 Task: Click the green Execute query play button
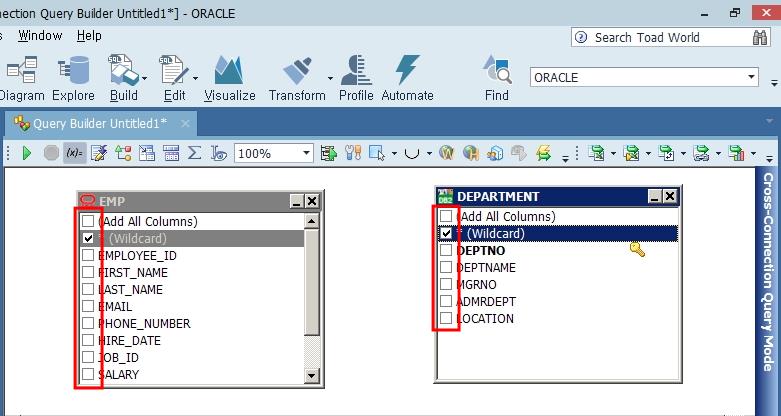[x=27, y=153]
